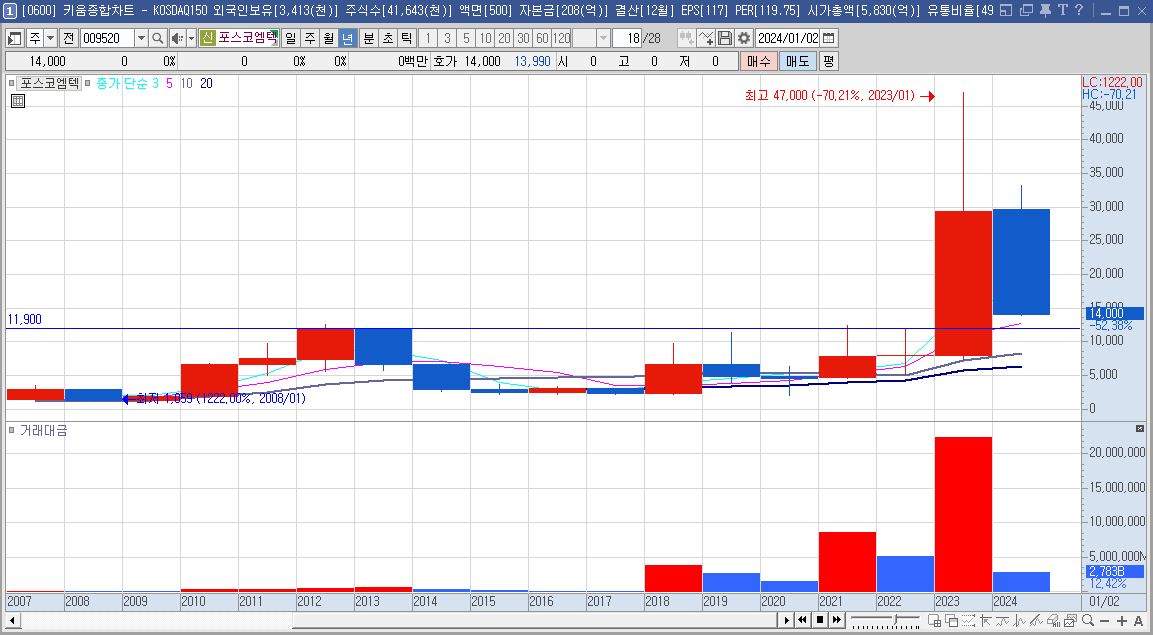
Task: Open the calendar date picker
Action: (829, 38)
